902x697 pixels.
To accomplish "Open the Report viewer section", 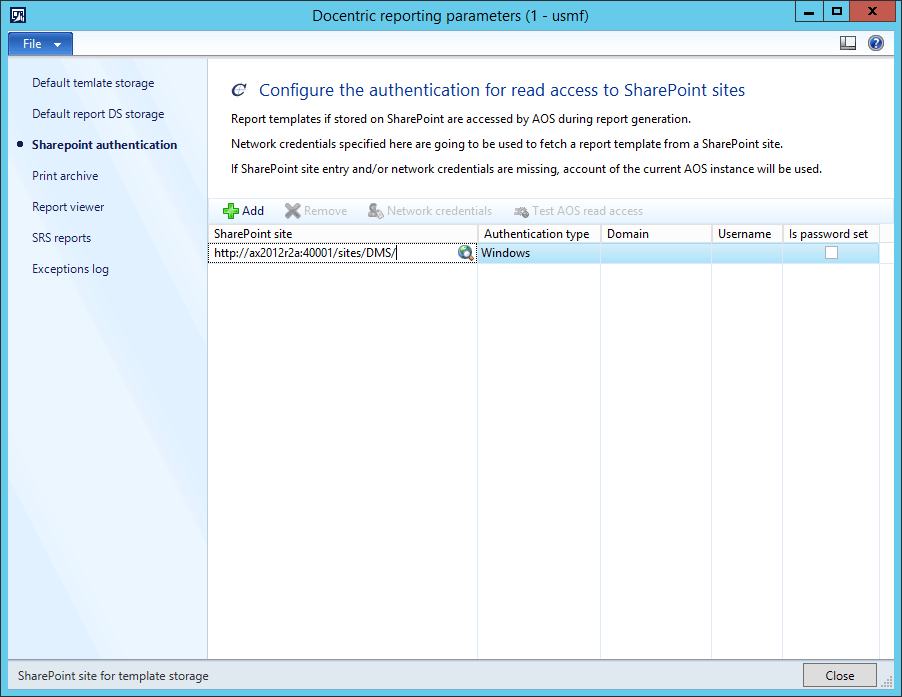I will click(68, 207).
